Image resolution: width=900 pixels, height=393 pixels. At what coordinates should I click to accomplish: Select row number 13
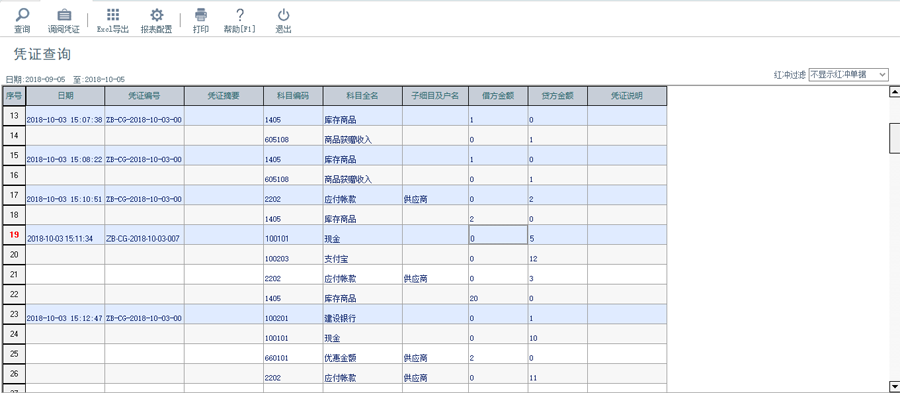tap(14, 116)
